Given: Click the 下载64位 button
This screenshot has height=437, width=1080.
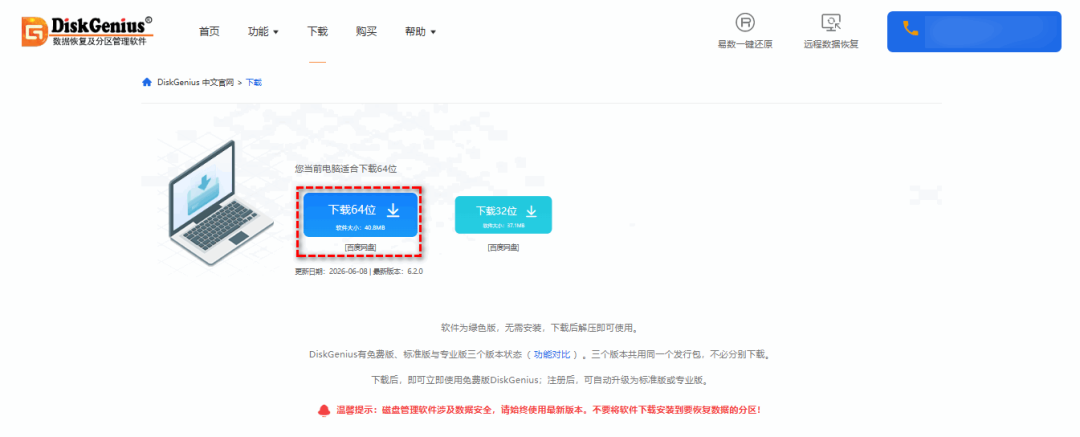Looking at the screenshot, I should (360, 214).
